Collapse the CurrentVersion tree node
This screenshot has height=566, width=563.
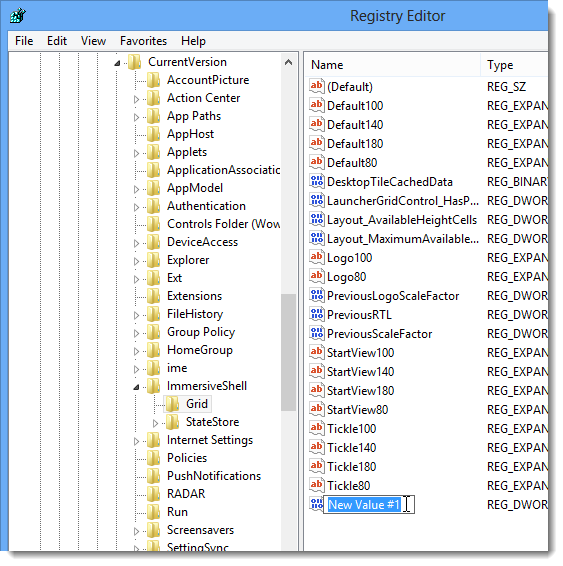click(x=117, y=63)
